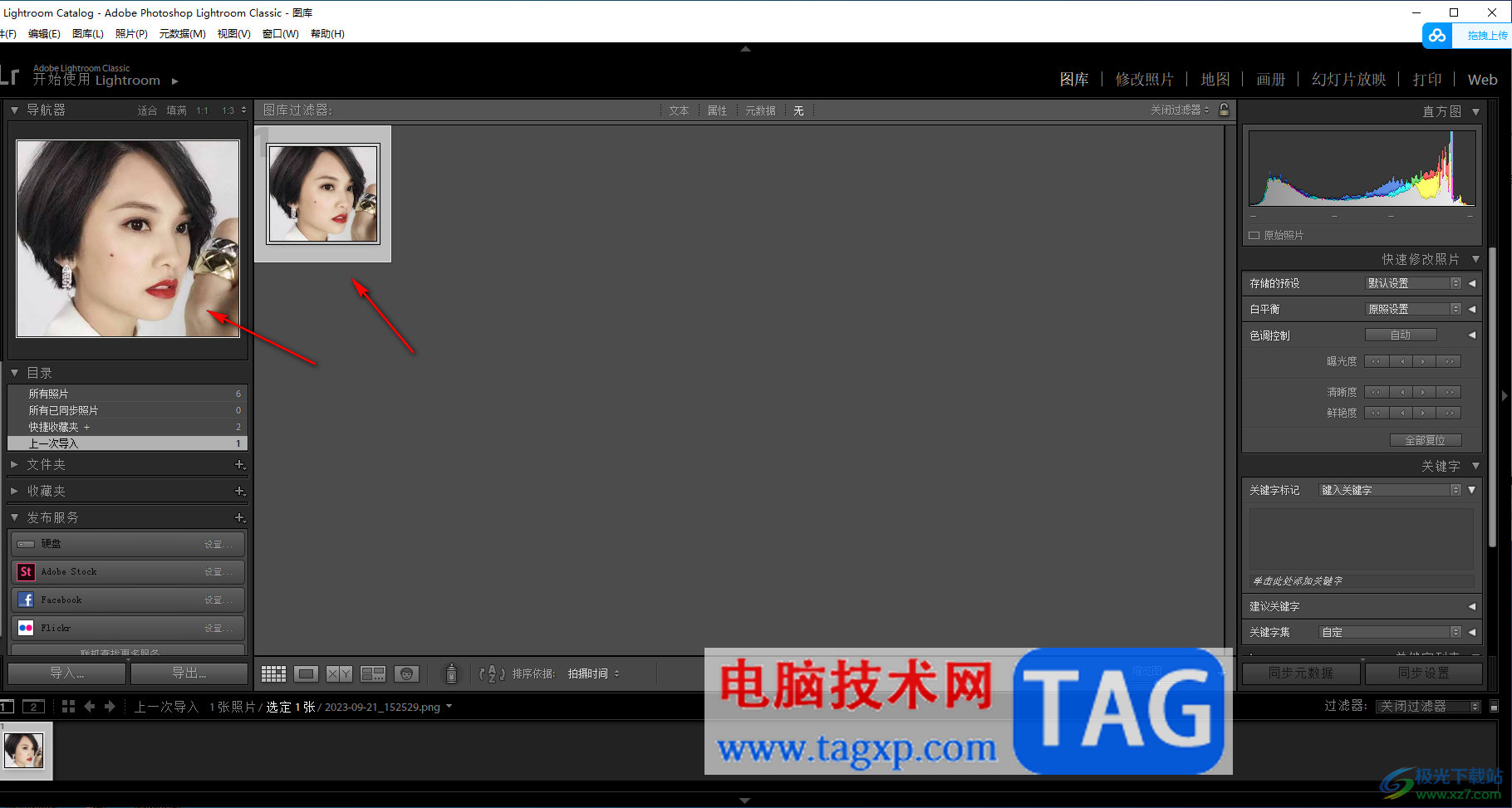
Task: Click Reset All (全部复位) button
Action: [x=1426, y=440]
